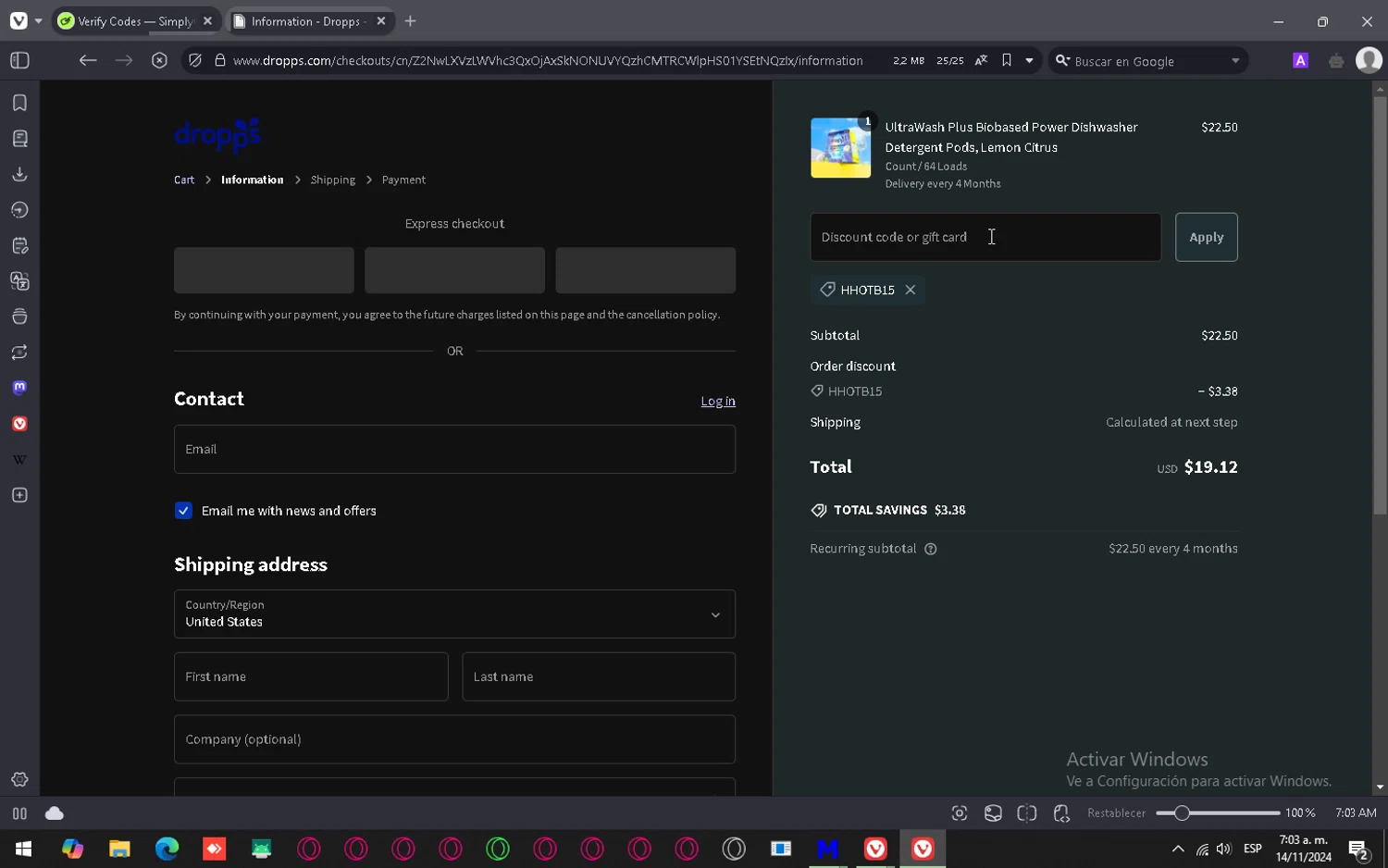
Task: Select the Shipping breadcrumb step
Action: 333,180
